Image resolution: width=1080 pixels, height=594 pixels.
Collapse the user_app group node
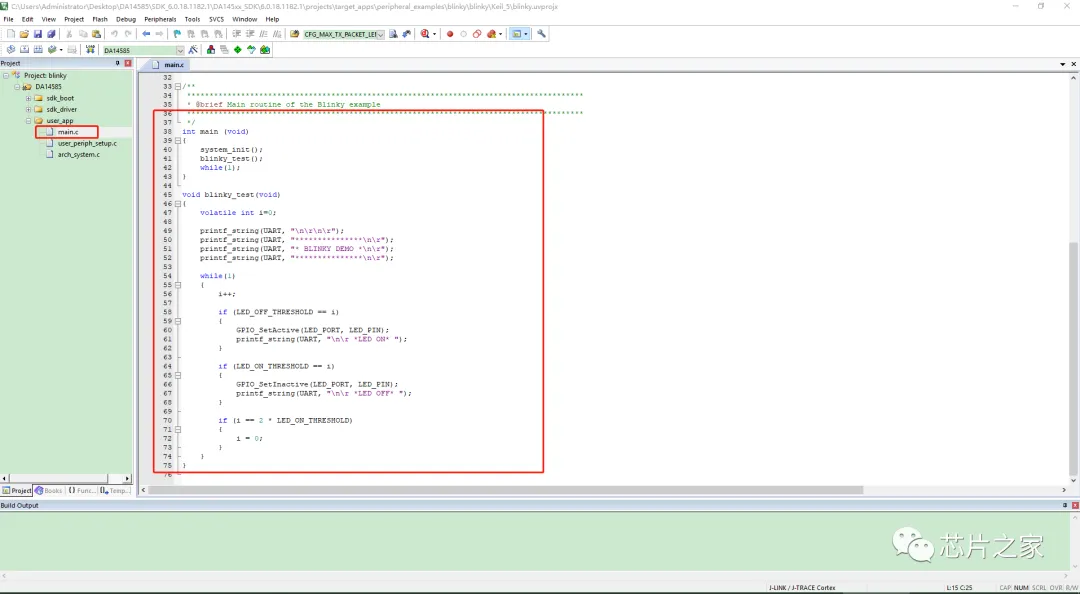[28, 121]
